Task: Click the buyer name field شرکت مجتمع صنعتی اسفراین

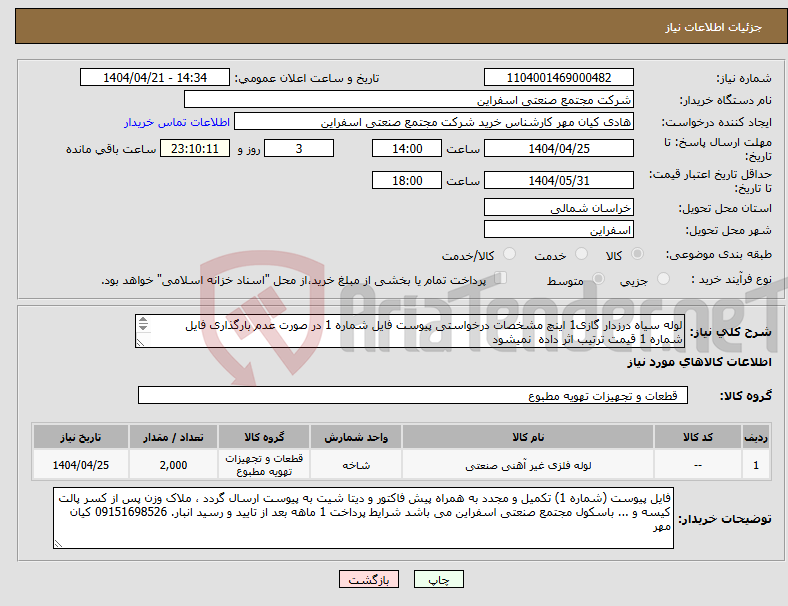Action: point(409,99)
